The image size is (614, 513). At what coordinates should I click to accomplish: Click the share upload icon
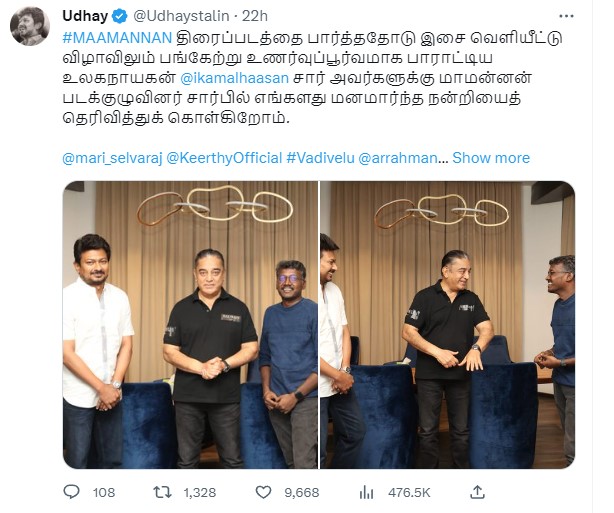click(x=477, y=492)
